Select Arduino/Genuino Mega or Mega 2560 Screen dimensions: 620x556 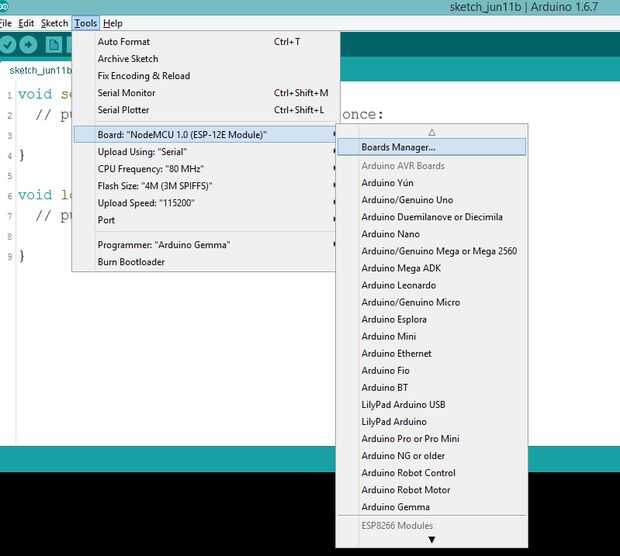[x=431, y=251]
